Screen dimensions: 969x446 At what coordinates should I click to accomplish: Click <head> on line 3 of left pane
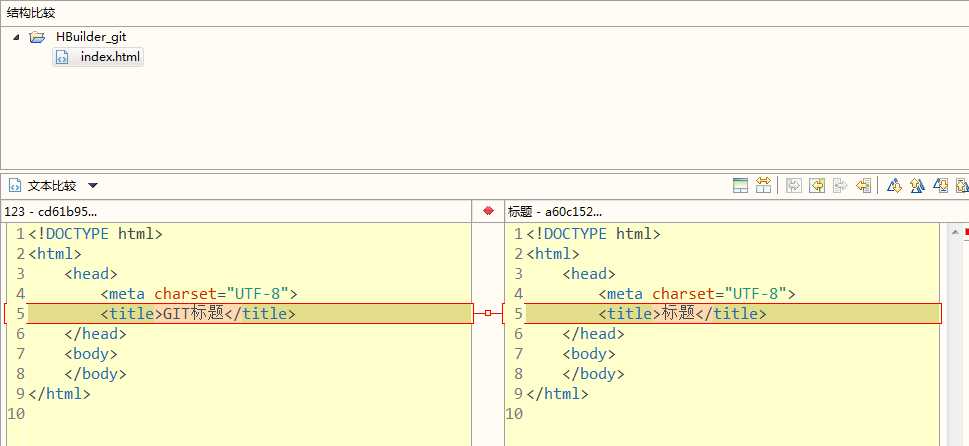point(91,274)
